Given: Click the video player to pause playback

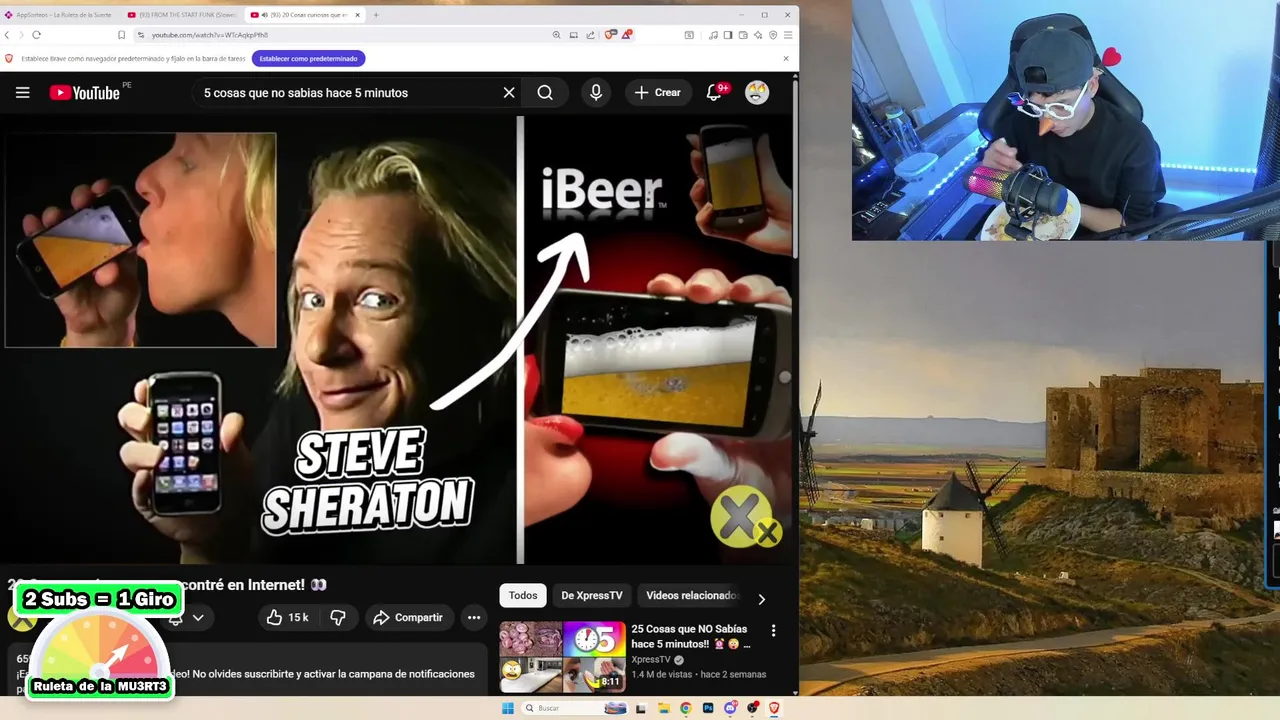Looking at the screenshot, I should click(396, 340).
